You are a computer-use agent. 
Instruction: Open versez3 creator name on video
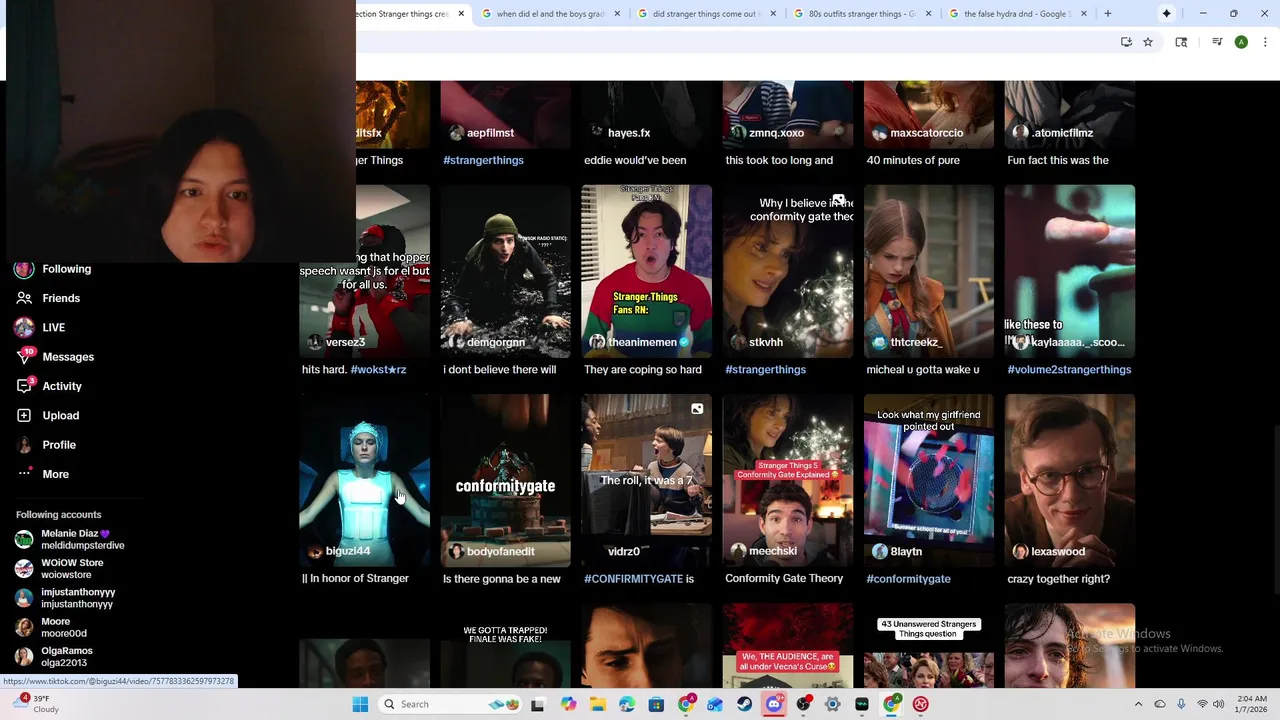point(345,342)
